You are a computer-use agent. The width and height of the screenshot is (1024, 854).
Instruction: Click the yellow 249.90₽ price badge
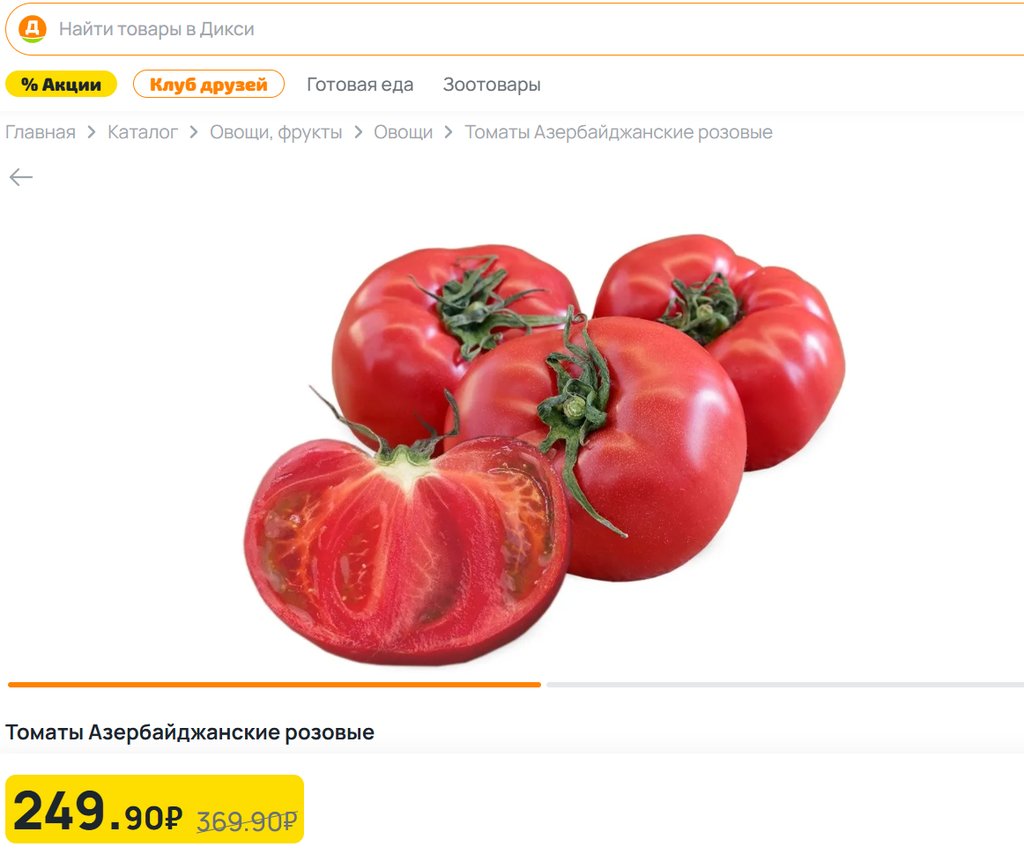click(155, 810)
